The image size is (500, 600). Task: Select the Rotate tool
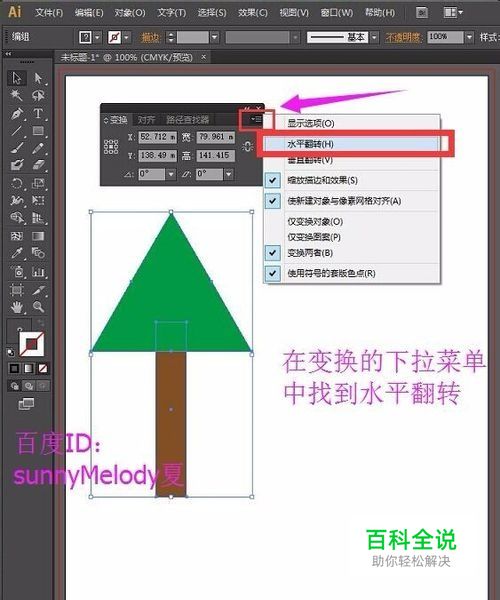point(17,183)
